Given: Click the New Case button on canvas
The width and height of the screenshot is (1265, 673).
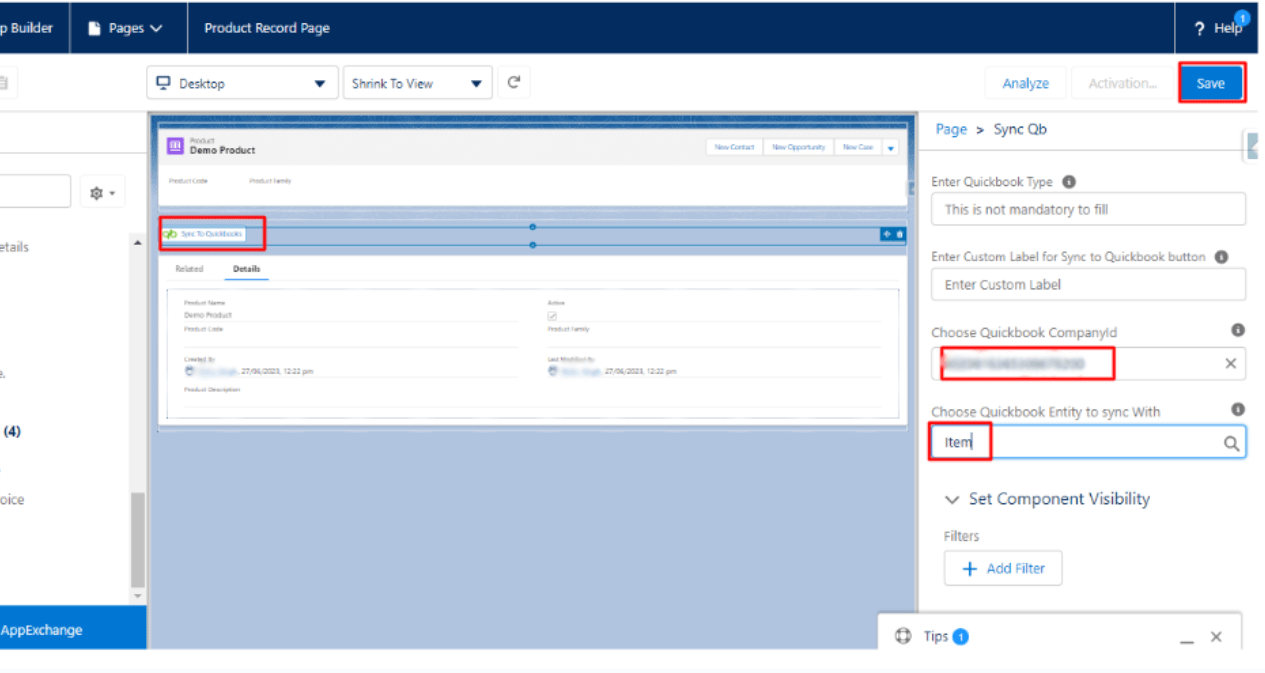Looking at the screenshot, I should coord(857,147).
